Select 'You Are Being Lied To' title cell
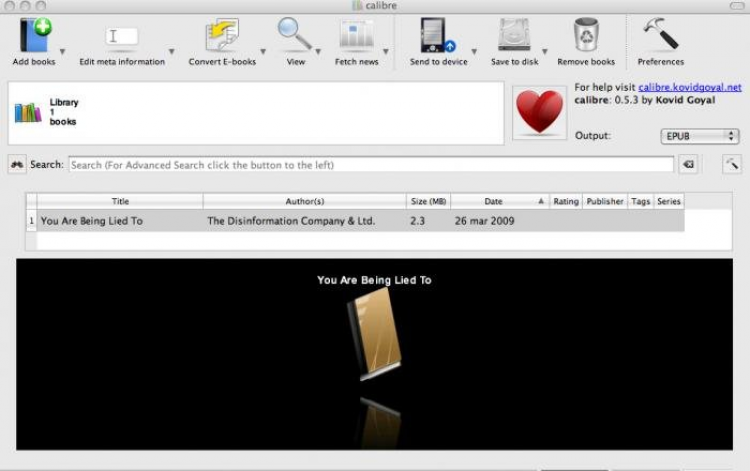This screenshot has width=750, height=471. [120, 221]
